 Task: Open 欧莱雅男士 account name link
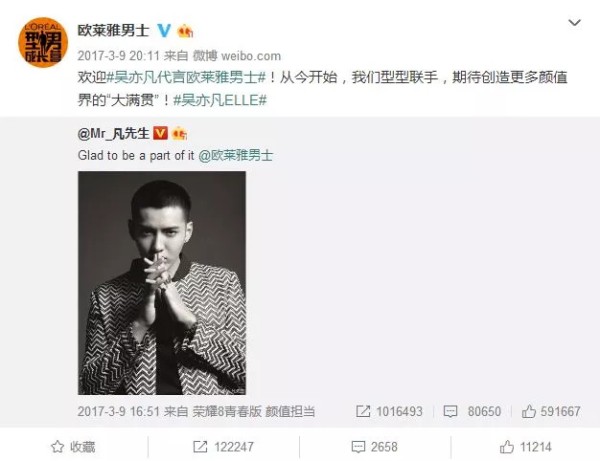[x=113, y=30]
